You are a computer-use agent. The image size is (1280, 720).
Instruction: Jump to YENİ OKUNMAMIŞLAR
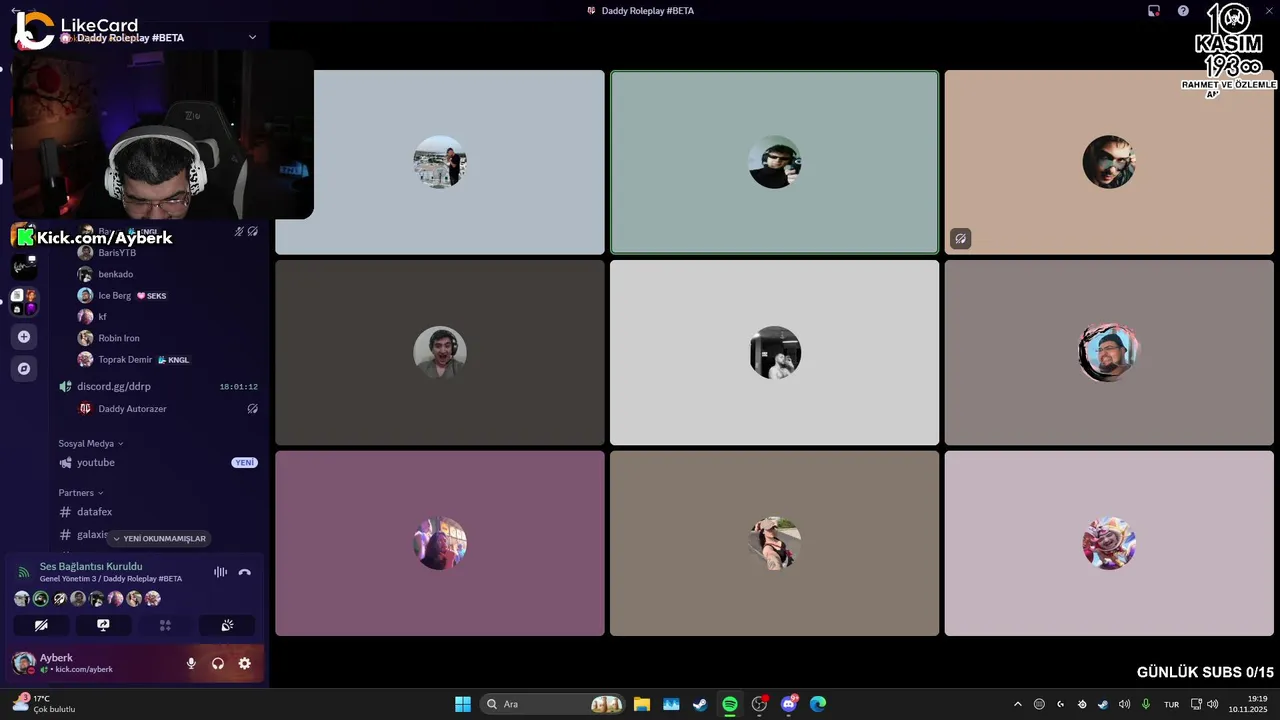pos(159,539)
